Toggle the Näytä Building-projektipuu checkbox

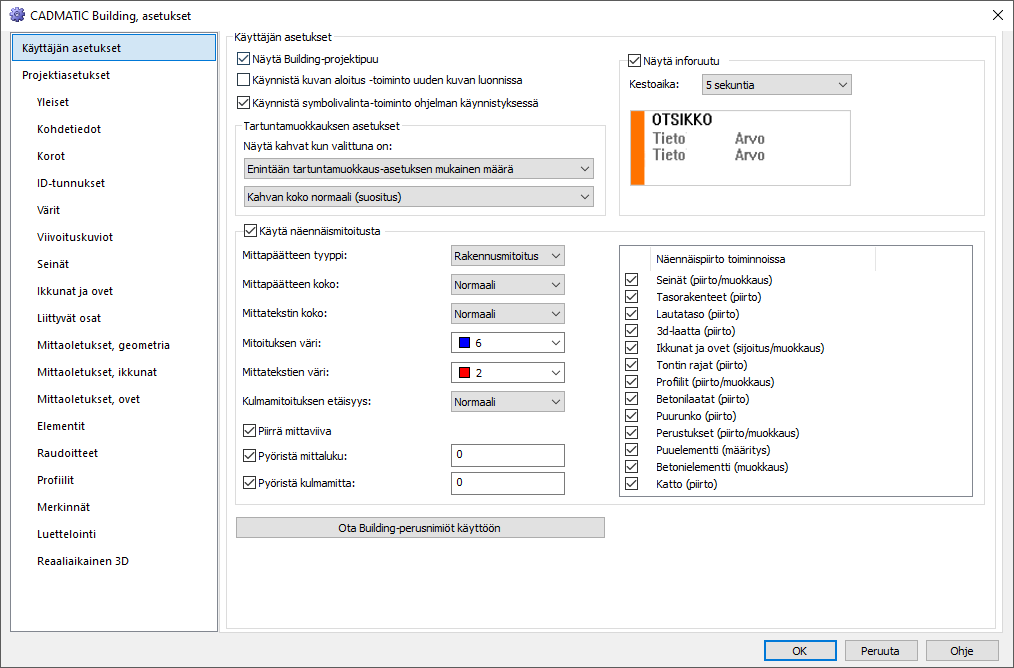click(x=244, y=59)
